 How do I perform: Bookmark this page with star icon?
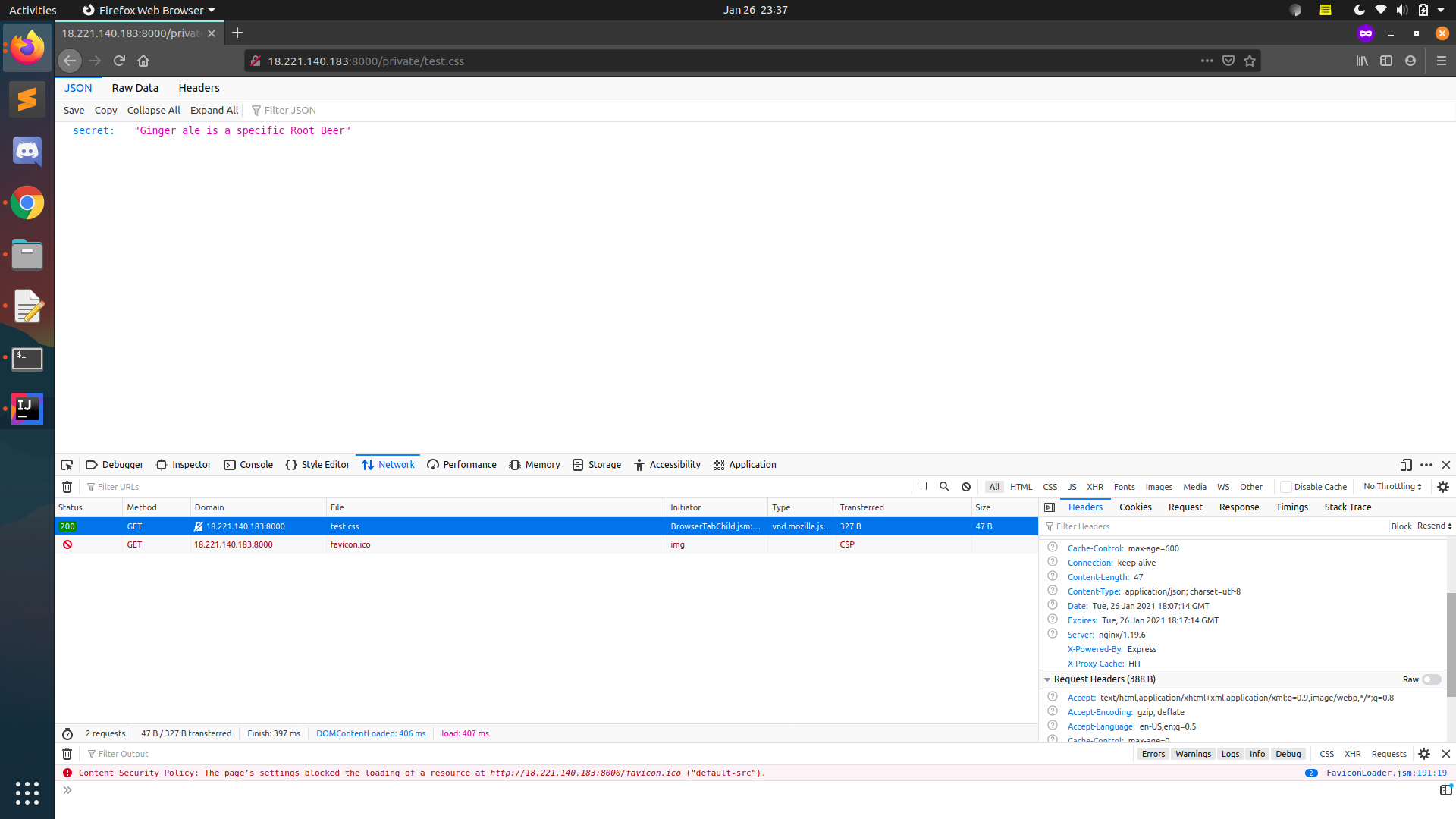pos(1250,61)
